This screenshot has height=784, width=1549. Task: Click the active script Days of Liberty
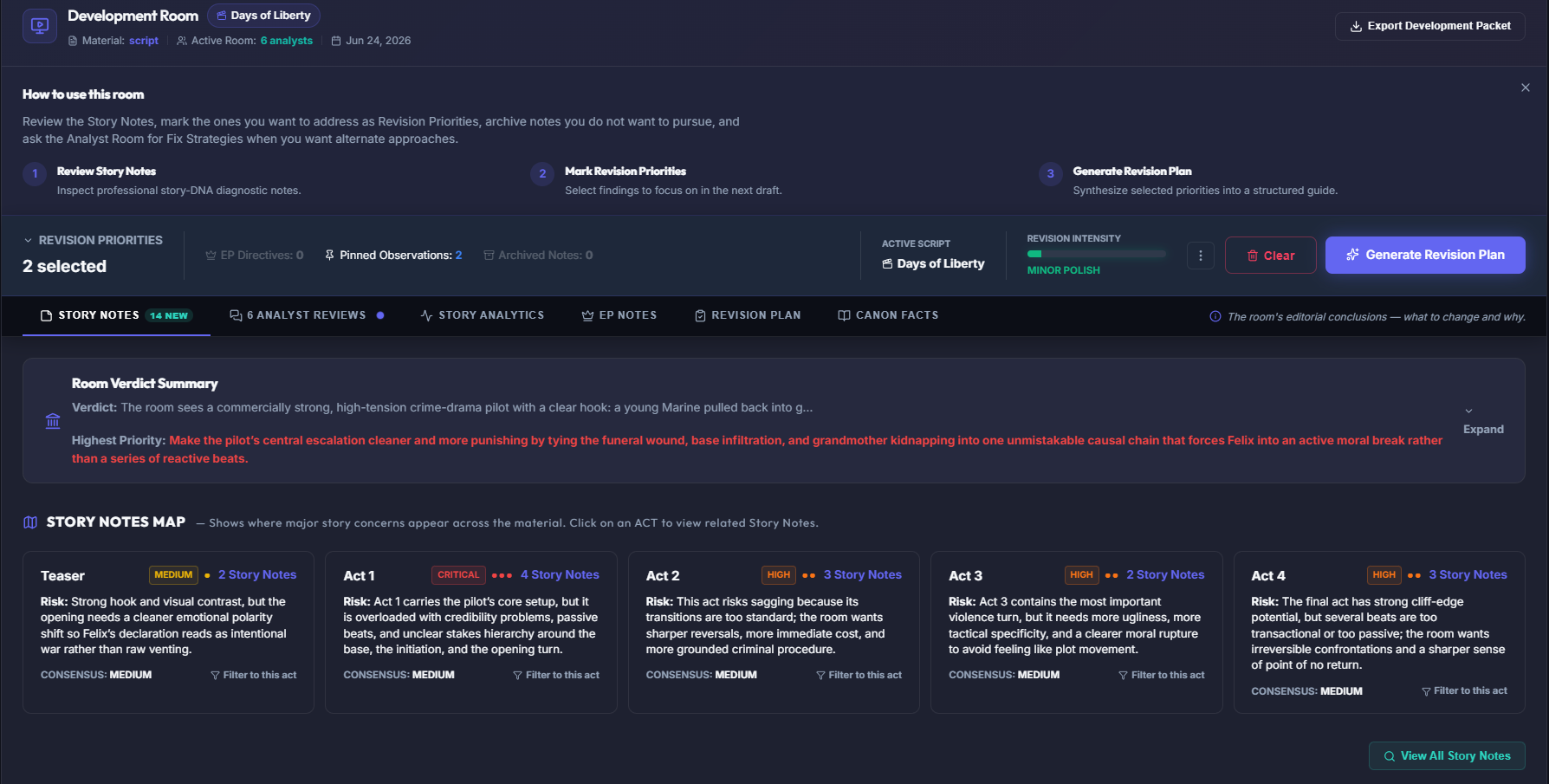933,263
